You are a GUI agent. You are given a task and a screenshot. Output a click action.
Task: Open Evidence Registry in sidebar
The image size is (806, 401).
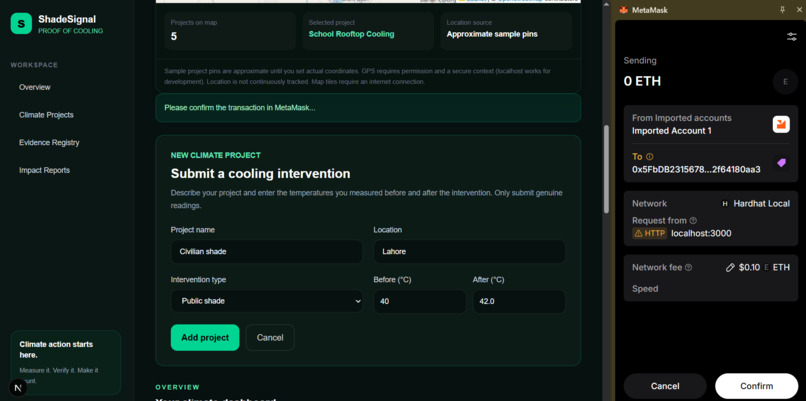[49, 143]
